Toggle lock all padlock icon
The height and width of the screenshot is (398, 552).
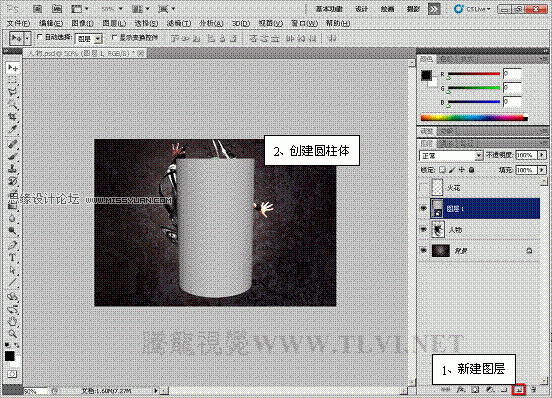[471, 170]
